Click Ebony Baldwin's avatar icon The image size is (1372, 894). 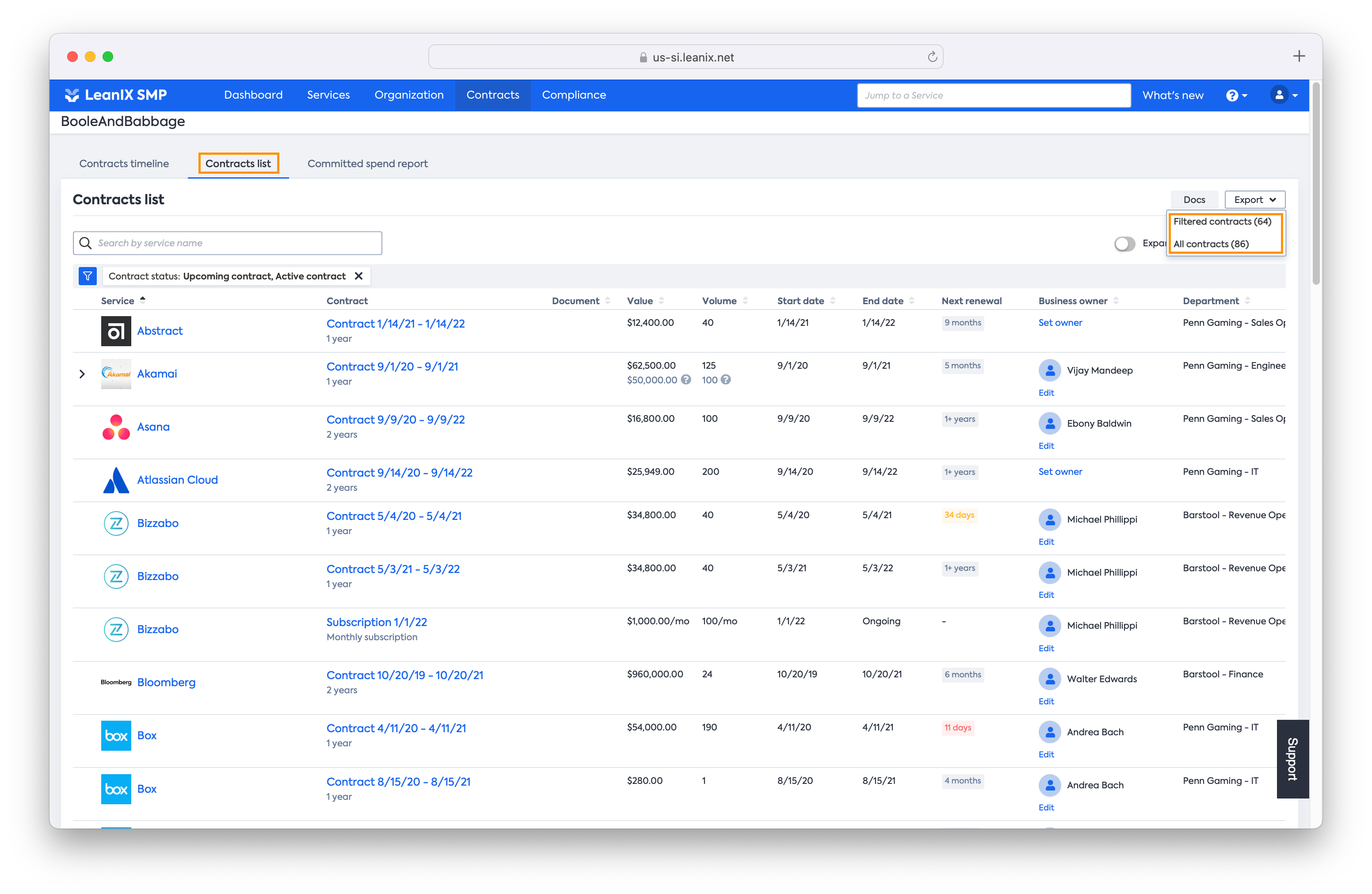pos(1050,424)
